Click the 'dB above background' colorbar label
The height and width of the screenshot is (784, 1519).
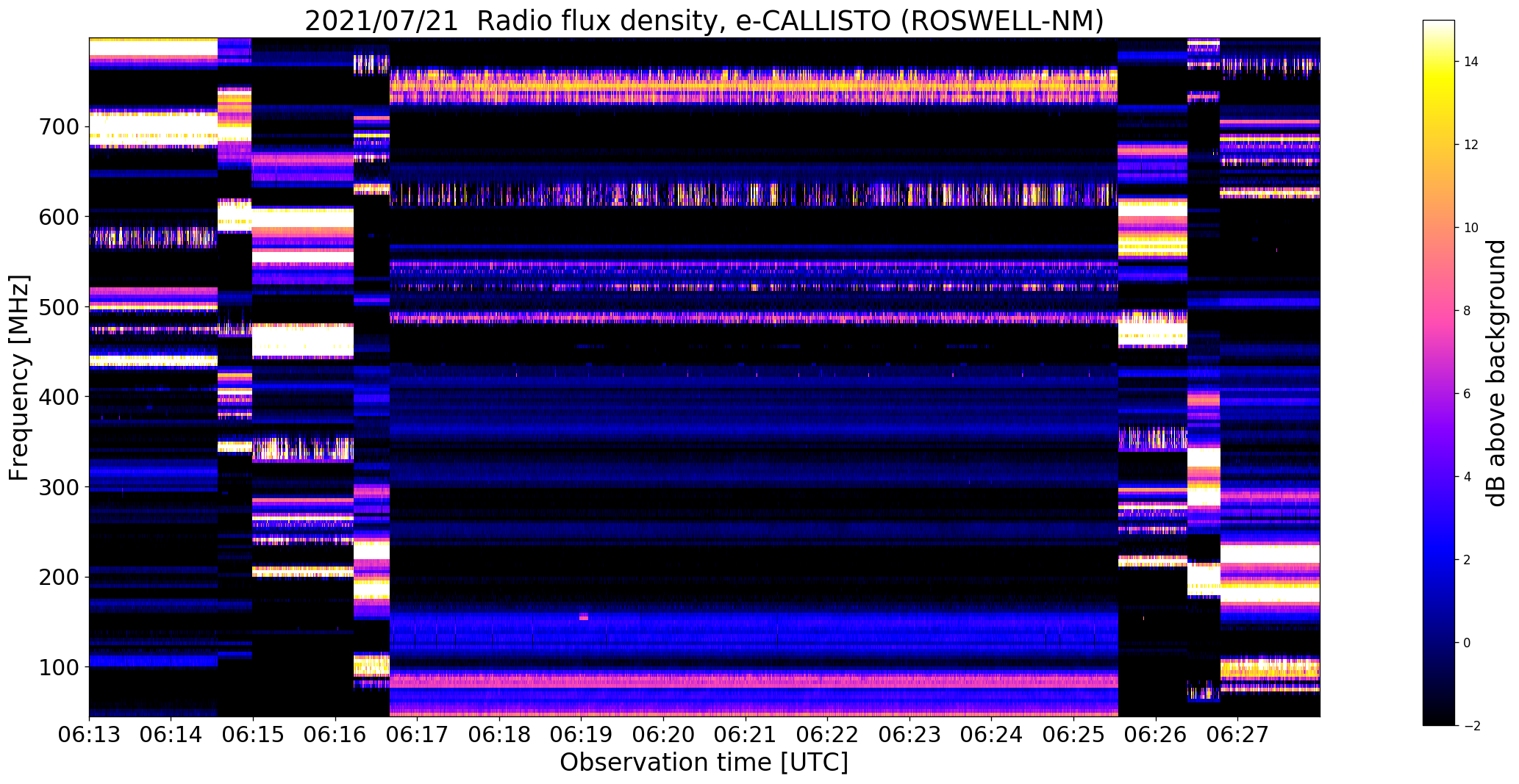[1495, 373]
